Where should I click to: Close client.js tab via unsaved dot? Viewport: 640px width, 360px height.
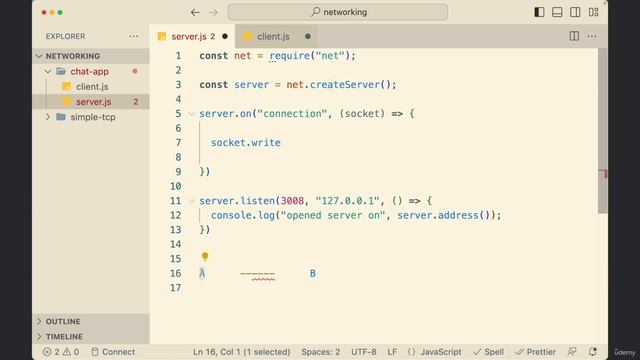[x=308, y=36]
